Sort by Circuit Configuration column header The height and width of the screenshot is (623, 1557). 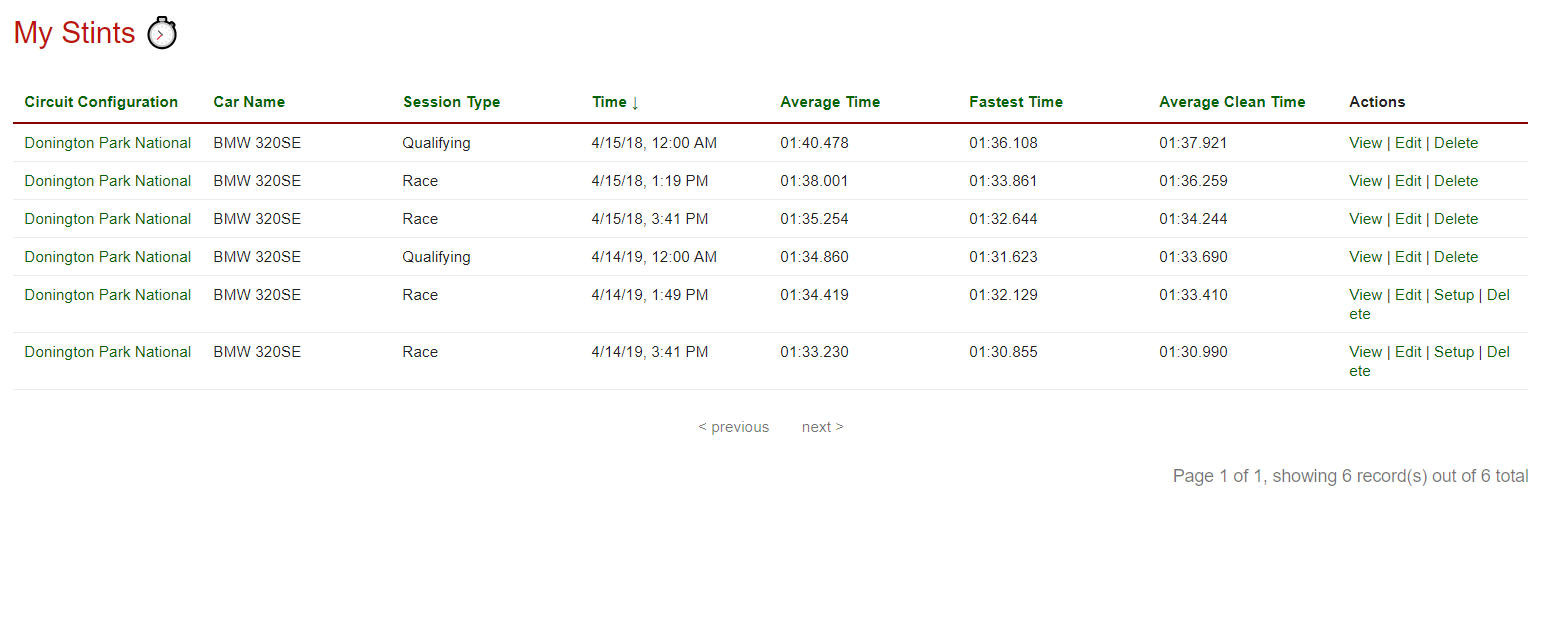[x=101, y=102]
